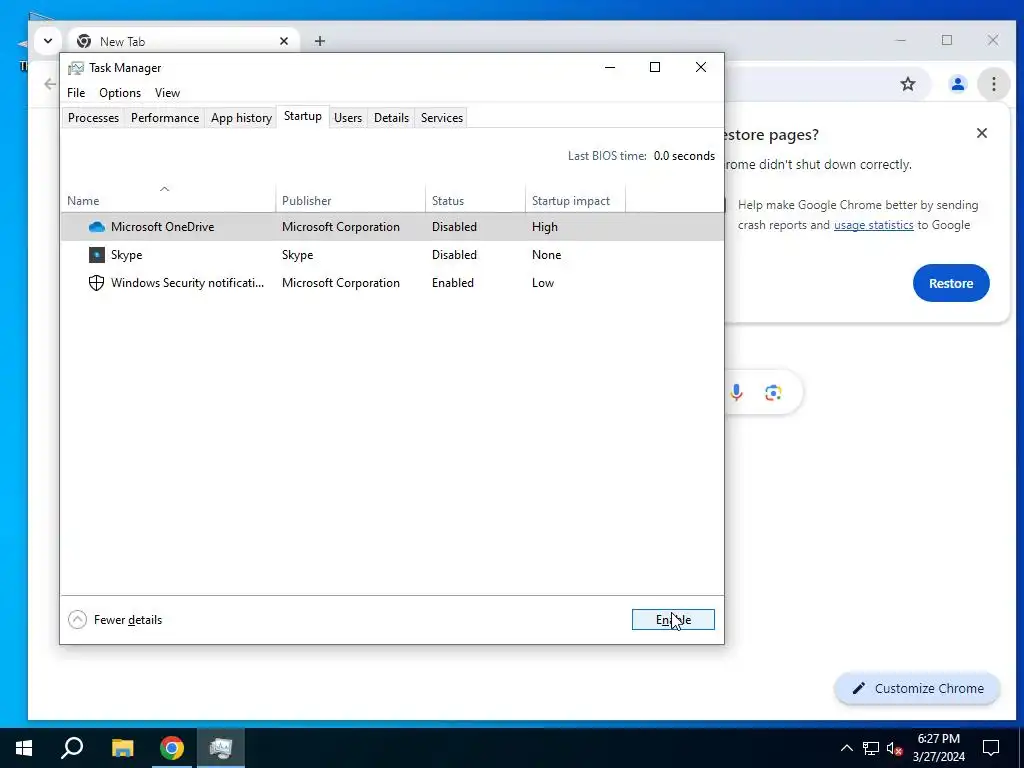The image size is (1024, 768).
Task: Click Windows Security's Low impact
Action: [x=543, y=283]
